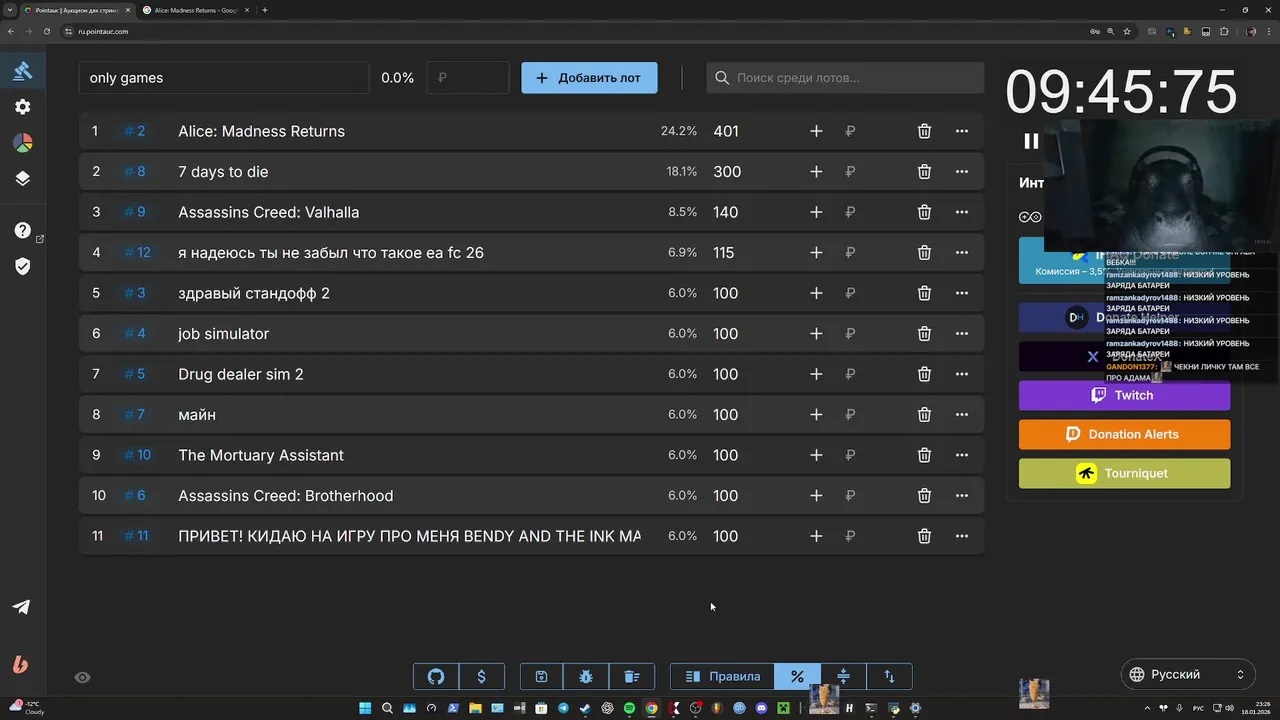This screenshot has height=720, width=1280.
Task: Open the Русский language dropdown
Action: (1187, 675)
